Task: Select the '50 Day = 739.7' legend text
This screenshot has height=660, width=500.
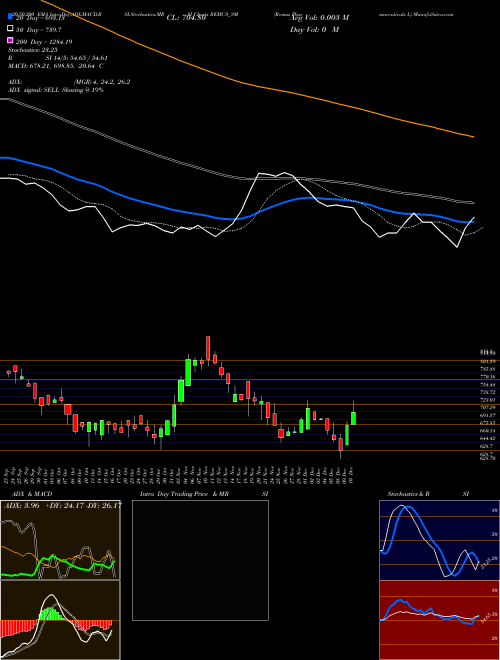Action: pyautogui.click(x=39, y=29)
